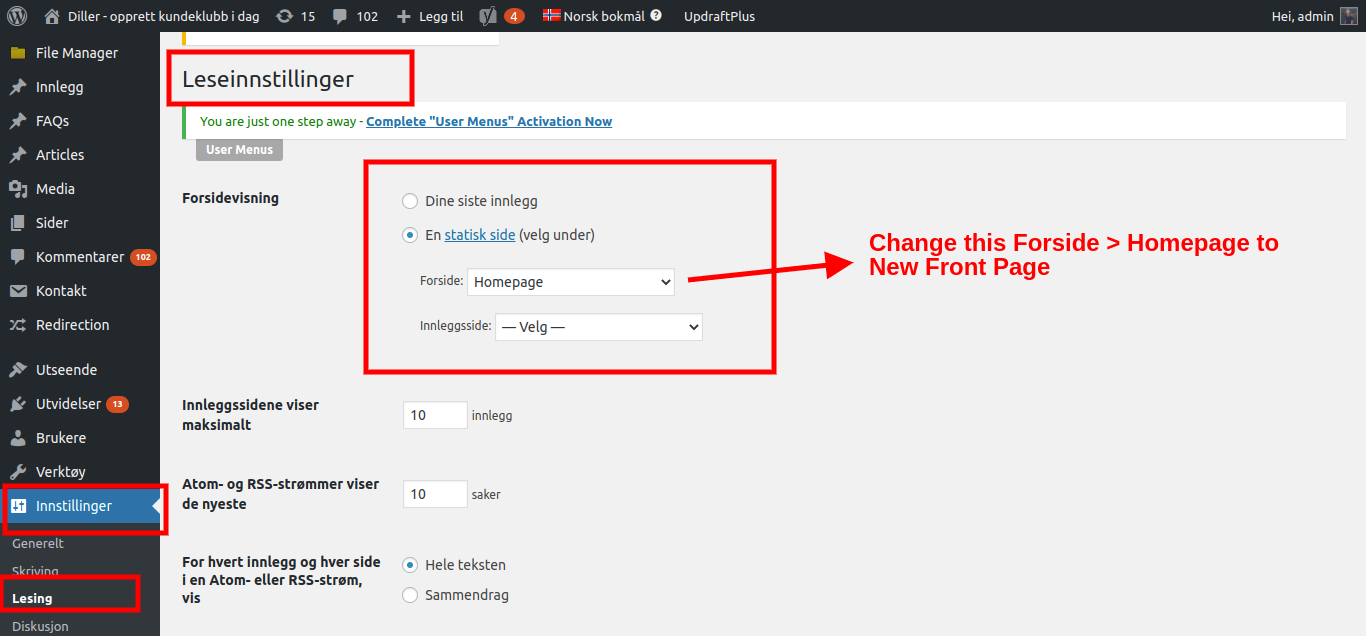Click the WordPress logo icon

point(16,16)
